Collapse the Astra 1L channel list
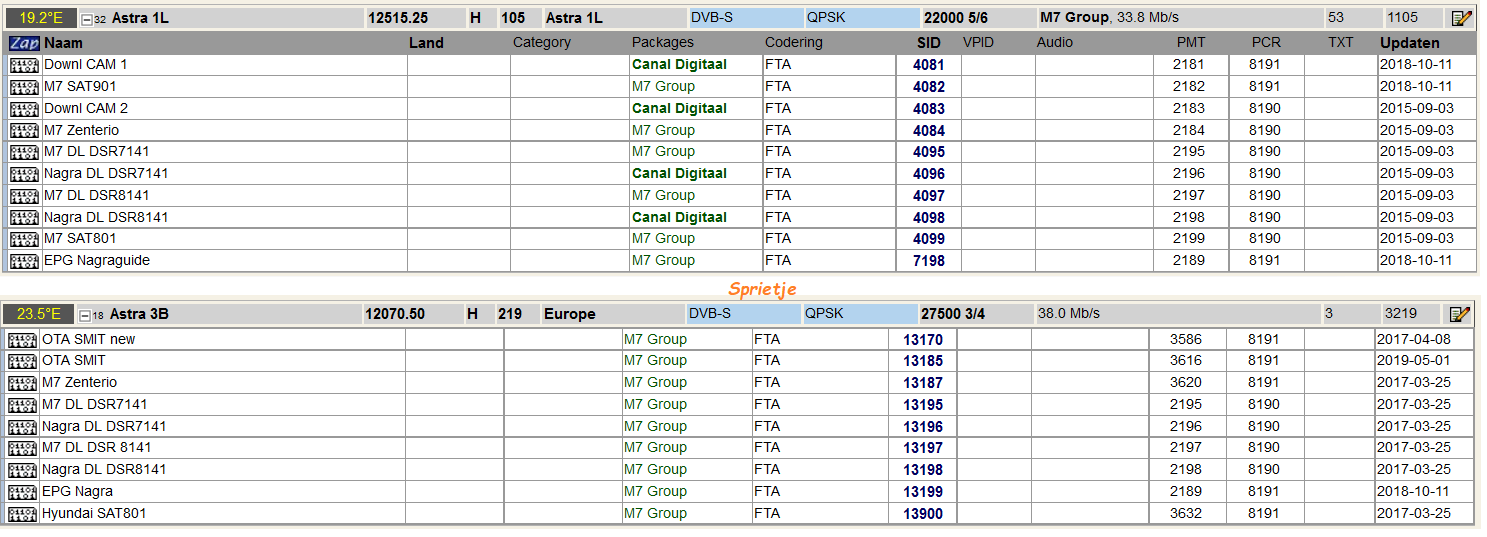This screenshot has height=537, width=1487. click(88, 19)
